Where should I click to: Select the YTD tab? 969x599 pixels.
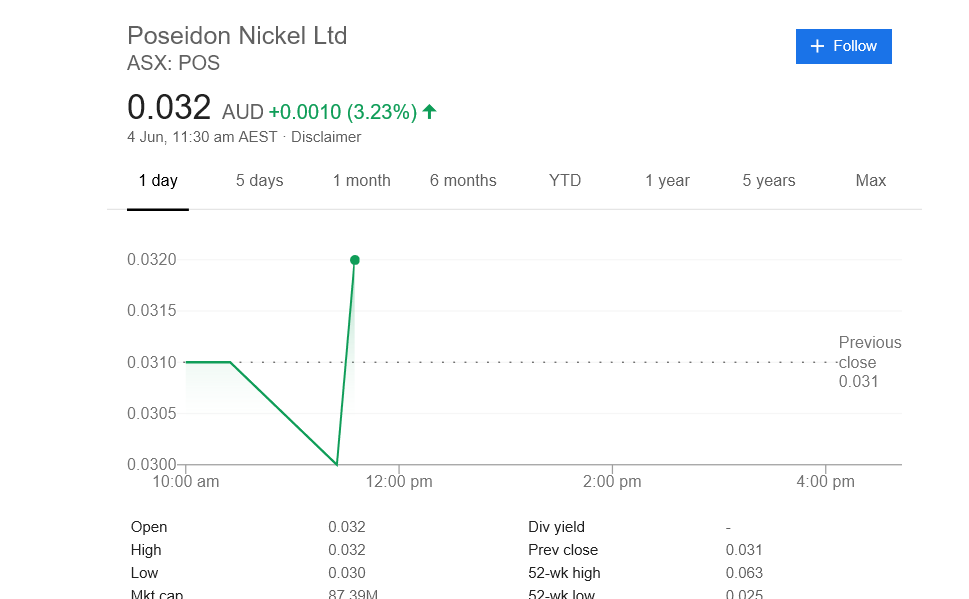point(565,181)
